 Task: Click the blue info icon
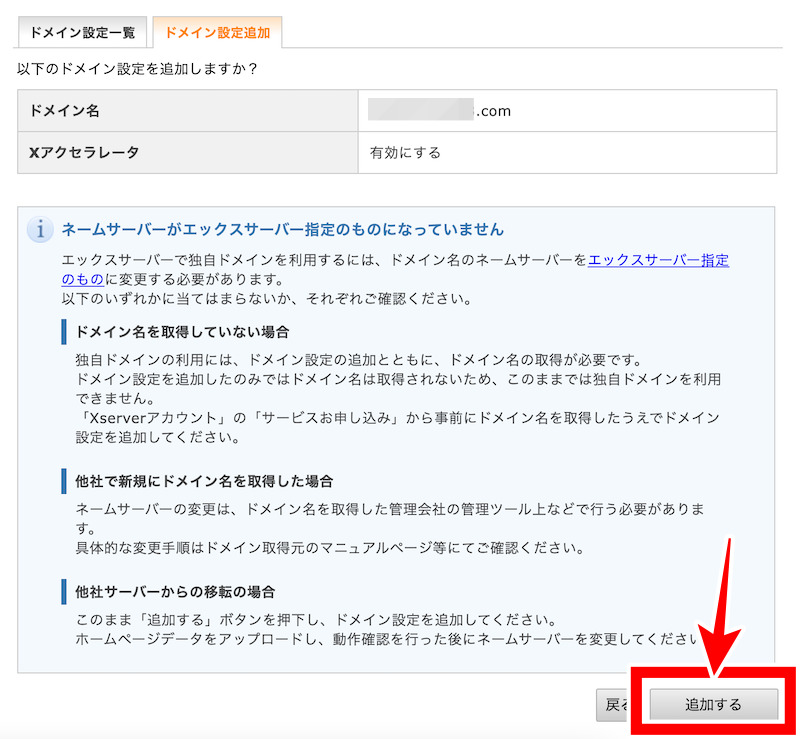click(40, 230)
